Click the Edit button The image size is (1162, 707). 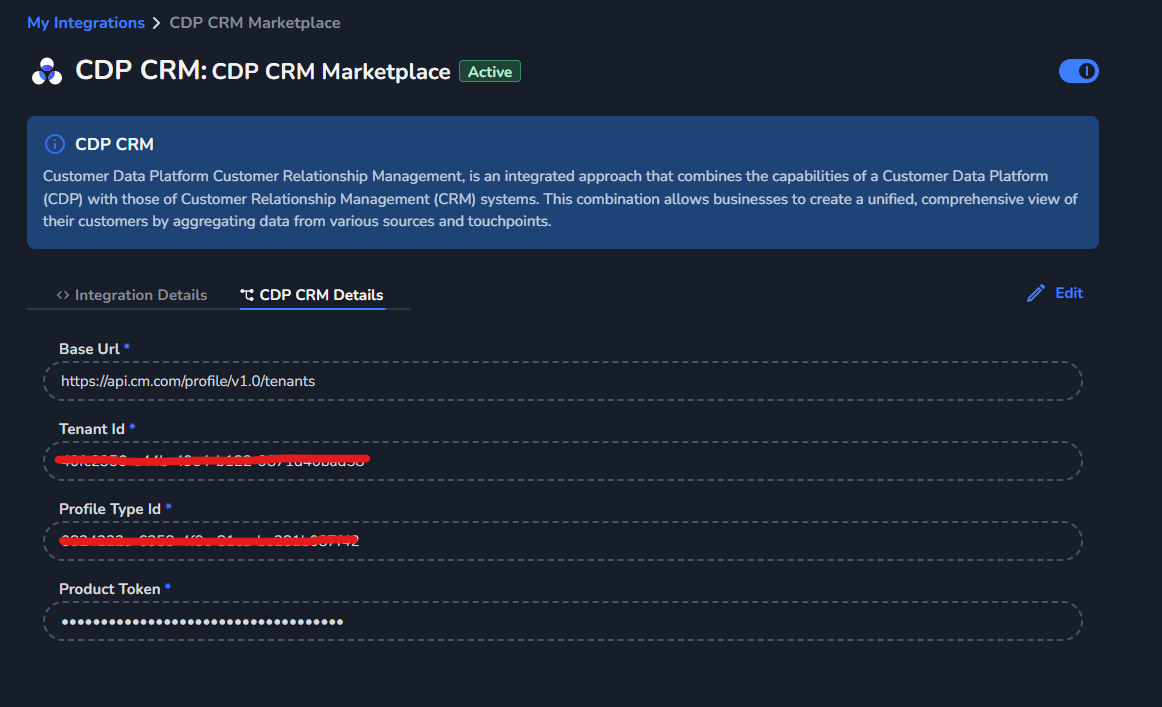coord(1055,293)
